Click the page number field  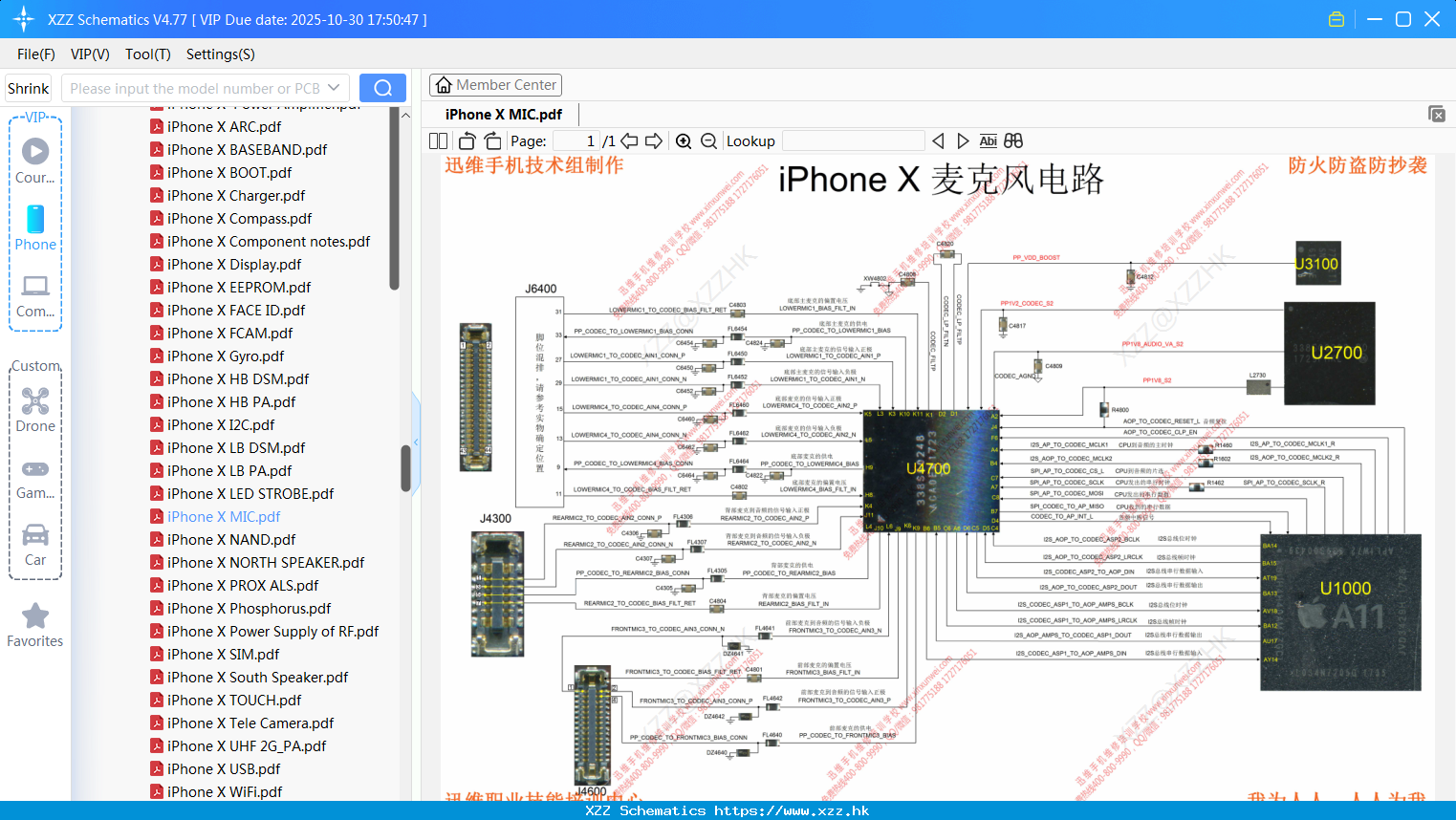tap(576, 140)
